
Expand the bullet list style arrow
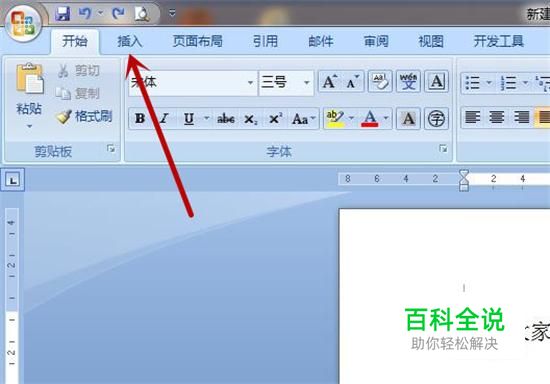point(489,83)
